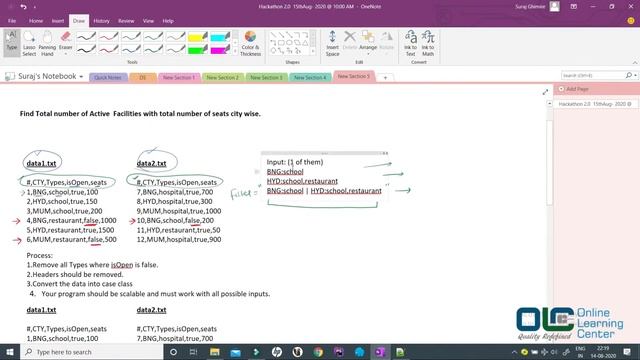Click the Suraj Ghimire account avatar
640x360 pixels.
(554, 7)
